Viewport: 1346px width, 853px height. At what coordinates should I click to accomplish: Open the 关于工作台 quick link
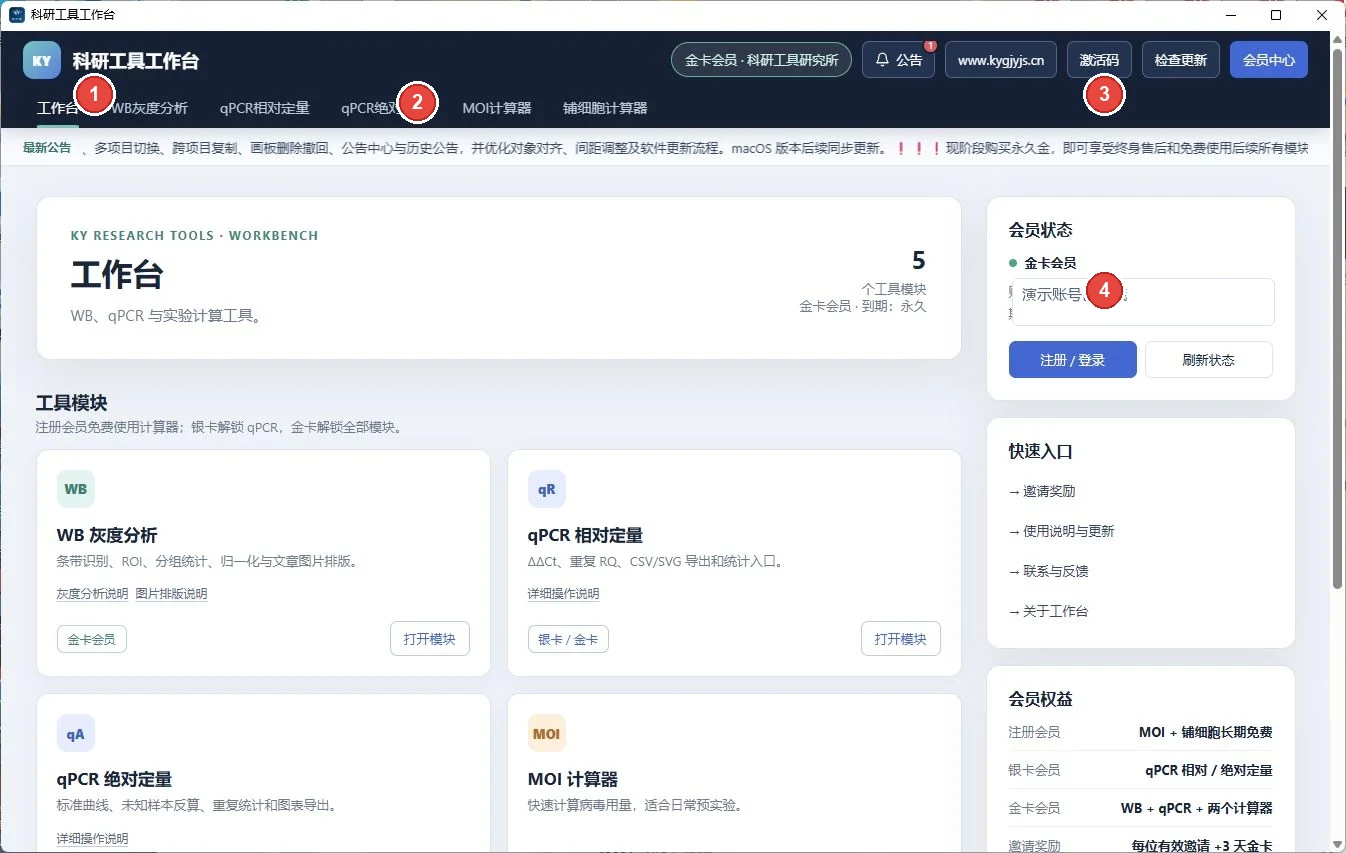tap(1048, 611)
